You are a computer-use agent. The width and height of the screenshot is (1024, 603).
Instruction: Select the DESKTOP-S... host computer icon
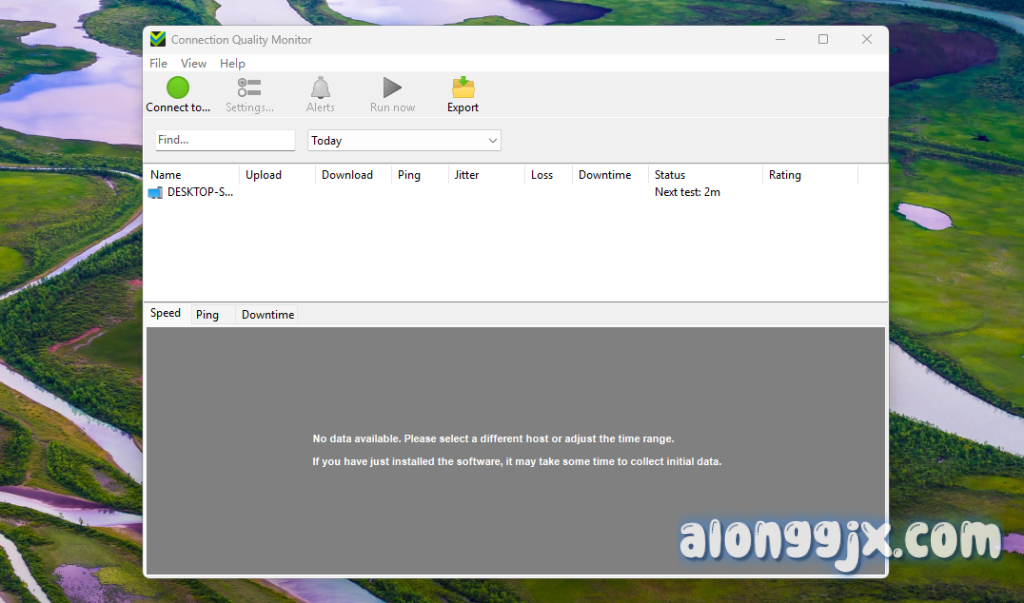point(155,192)
